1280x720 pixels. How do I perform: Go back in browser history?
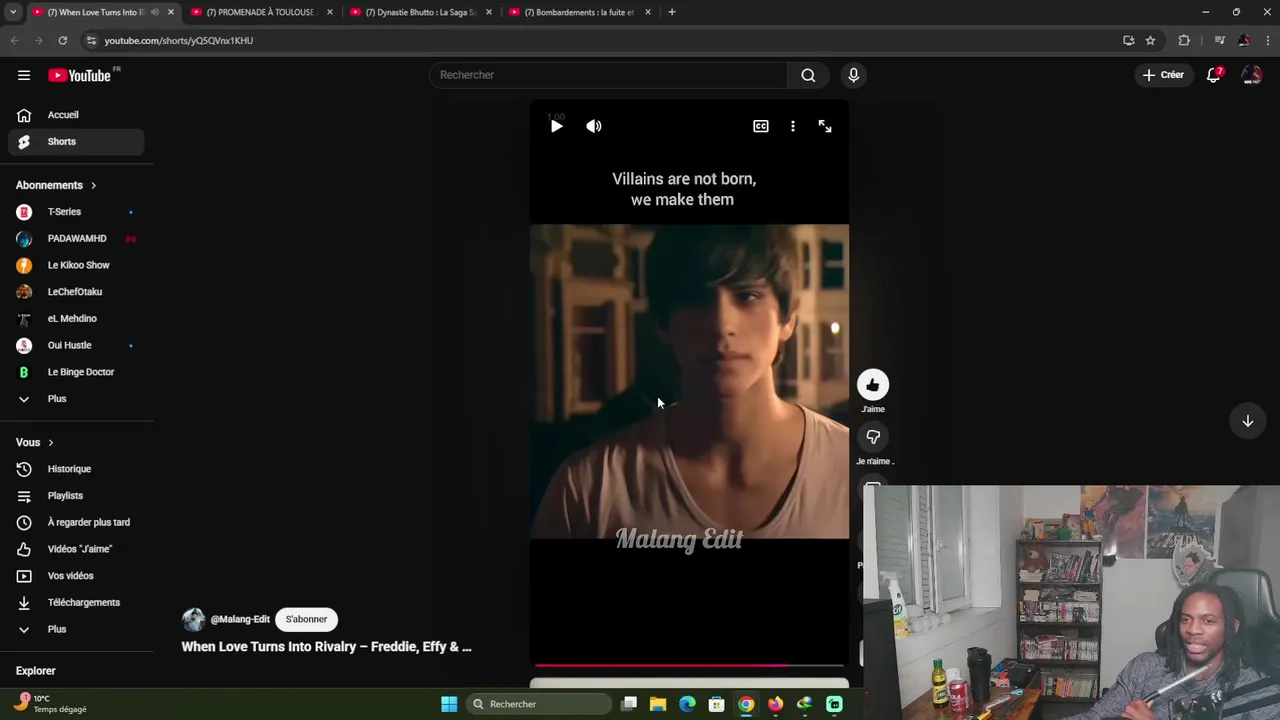pos(14,41)
